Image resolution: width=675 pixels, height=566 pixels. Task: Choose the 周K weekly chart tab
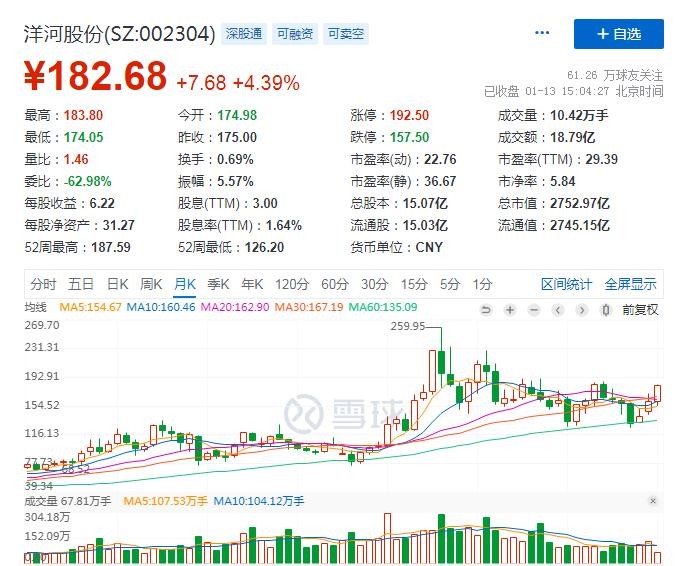[151, 284]
